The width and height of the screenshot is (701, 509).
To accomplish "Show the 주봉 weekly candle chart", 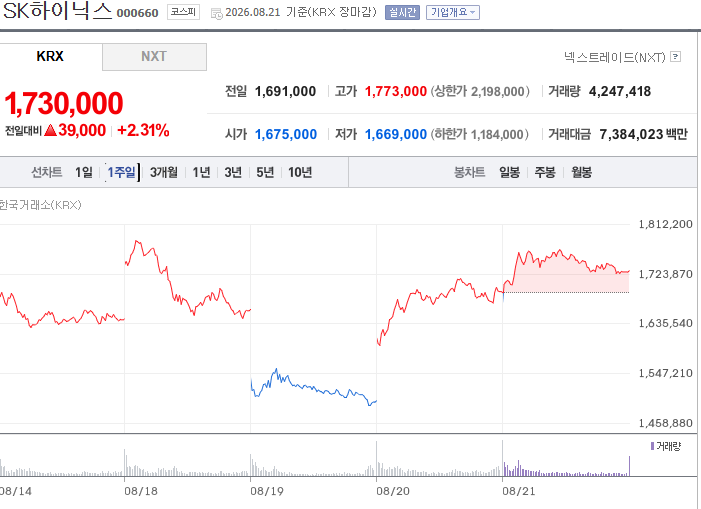I will click(x=545, y=172).
